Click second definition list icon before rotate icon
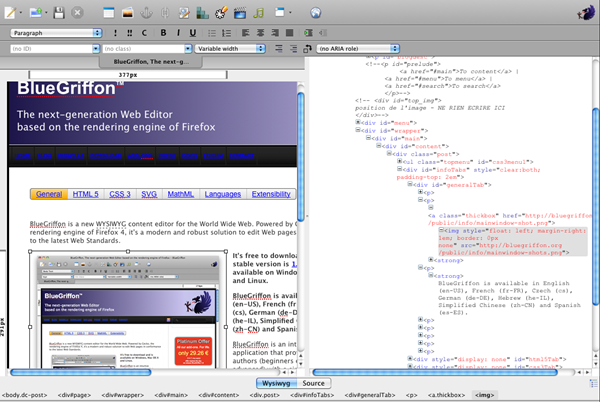Image resolution: width=600 pixels, height=402 pixels. (293, 49)
